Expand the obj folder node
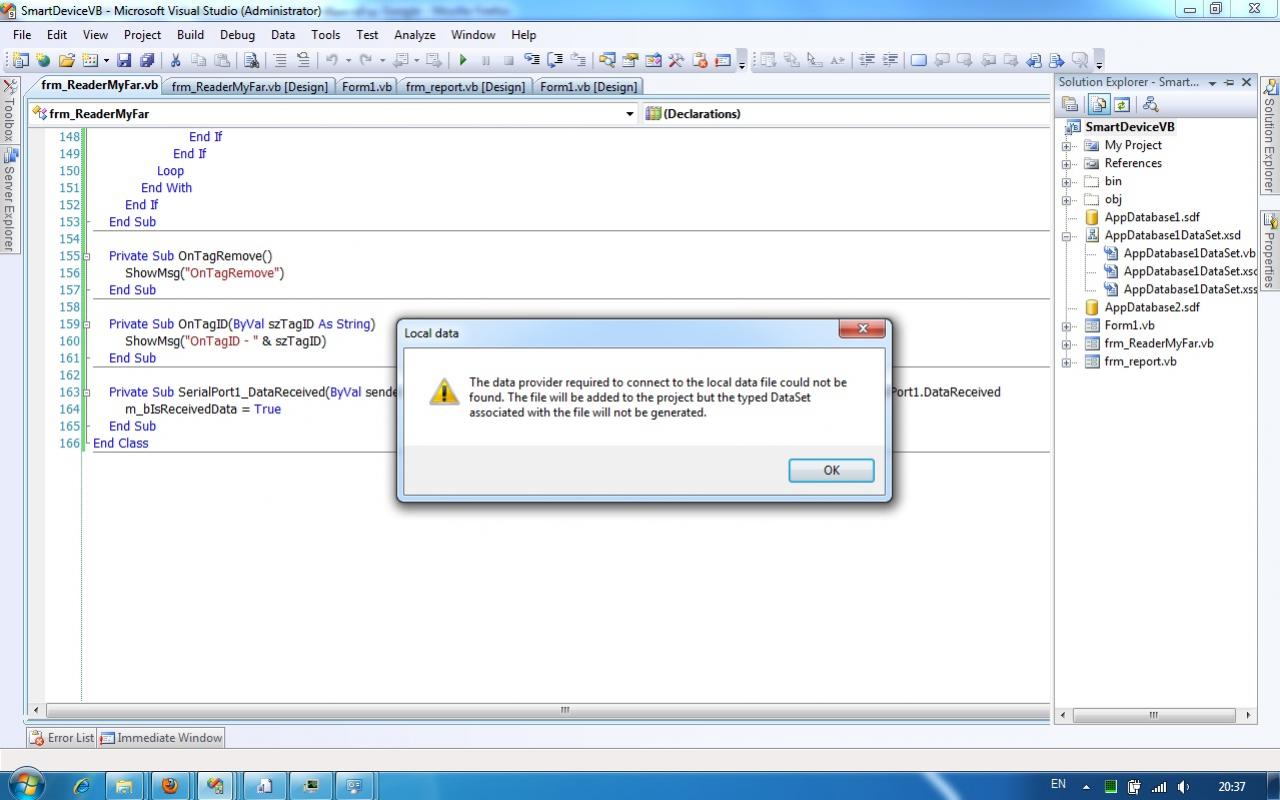The width and height of the screenshot is (1280, 800). 1066,200
